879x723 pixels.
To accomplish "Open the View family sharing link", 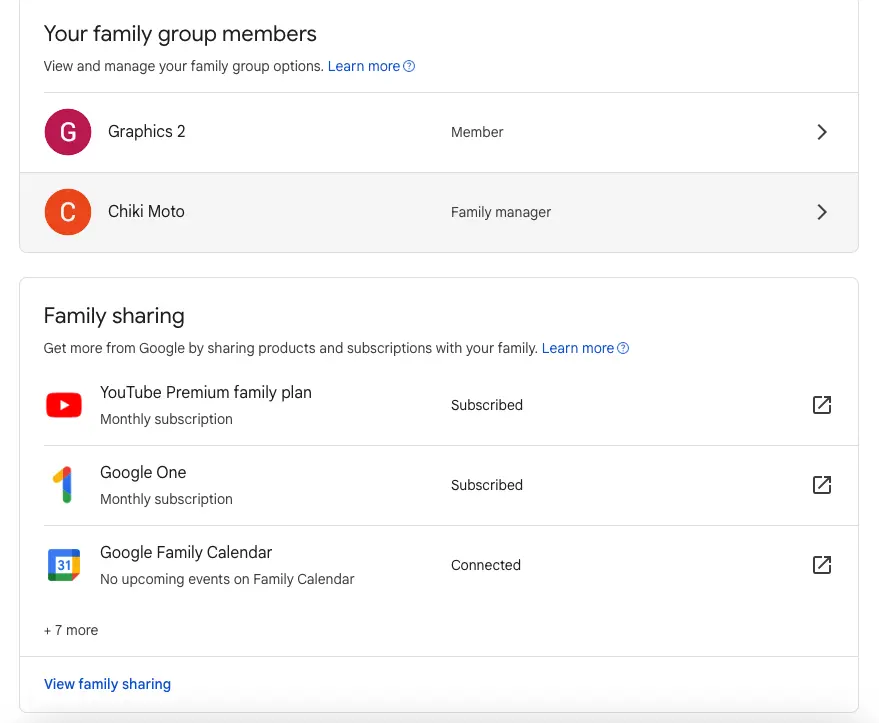I will click(x=107, y=684).
